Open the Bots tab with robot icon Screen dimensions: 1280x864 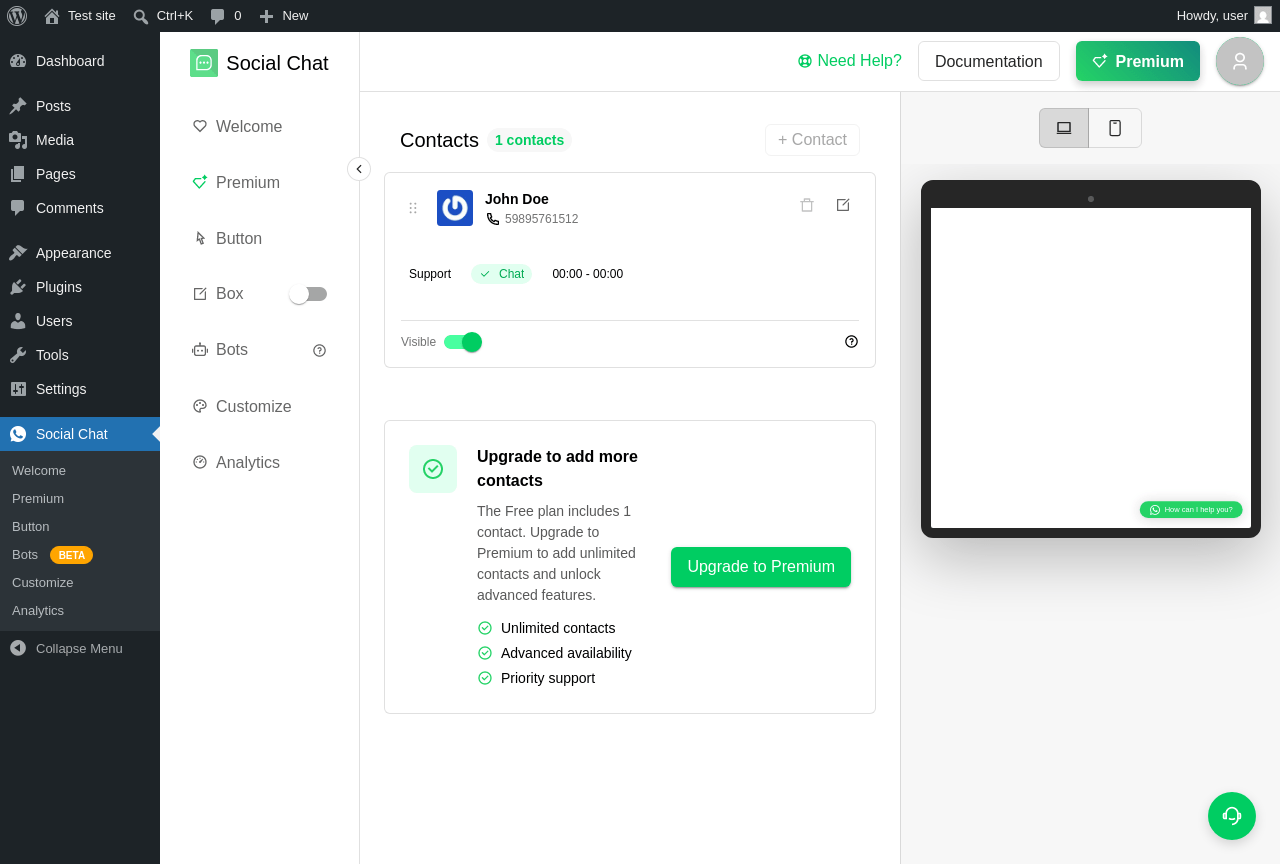click(221, 350)
